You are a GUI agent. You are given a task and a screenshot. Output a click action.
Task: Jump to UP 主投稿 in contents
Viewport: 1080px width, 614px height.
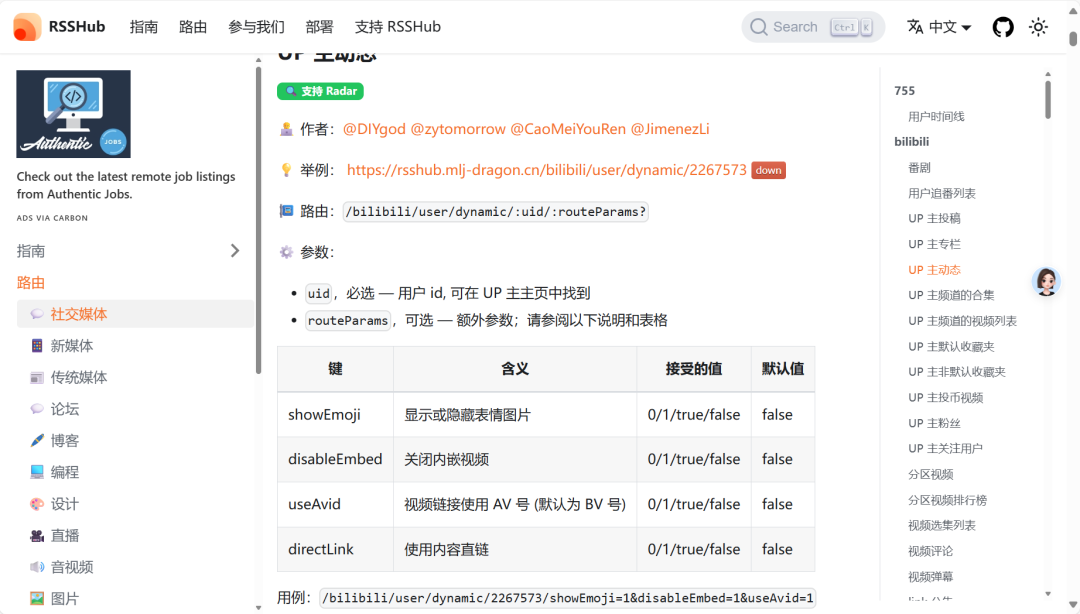click(934, 218)
